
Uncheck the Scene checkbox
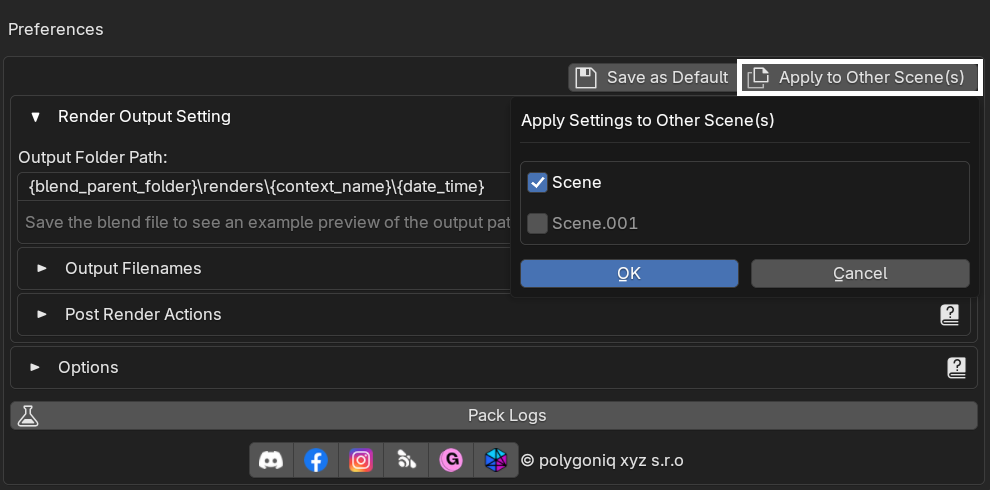tap(537, 183)
